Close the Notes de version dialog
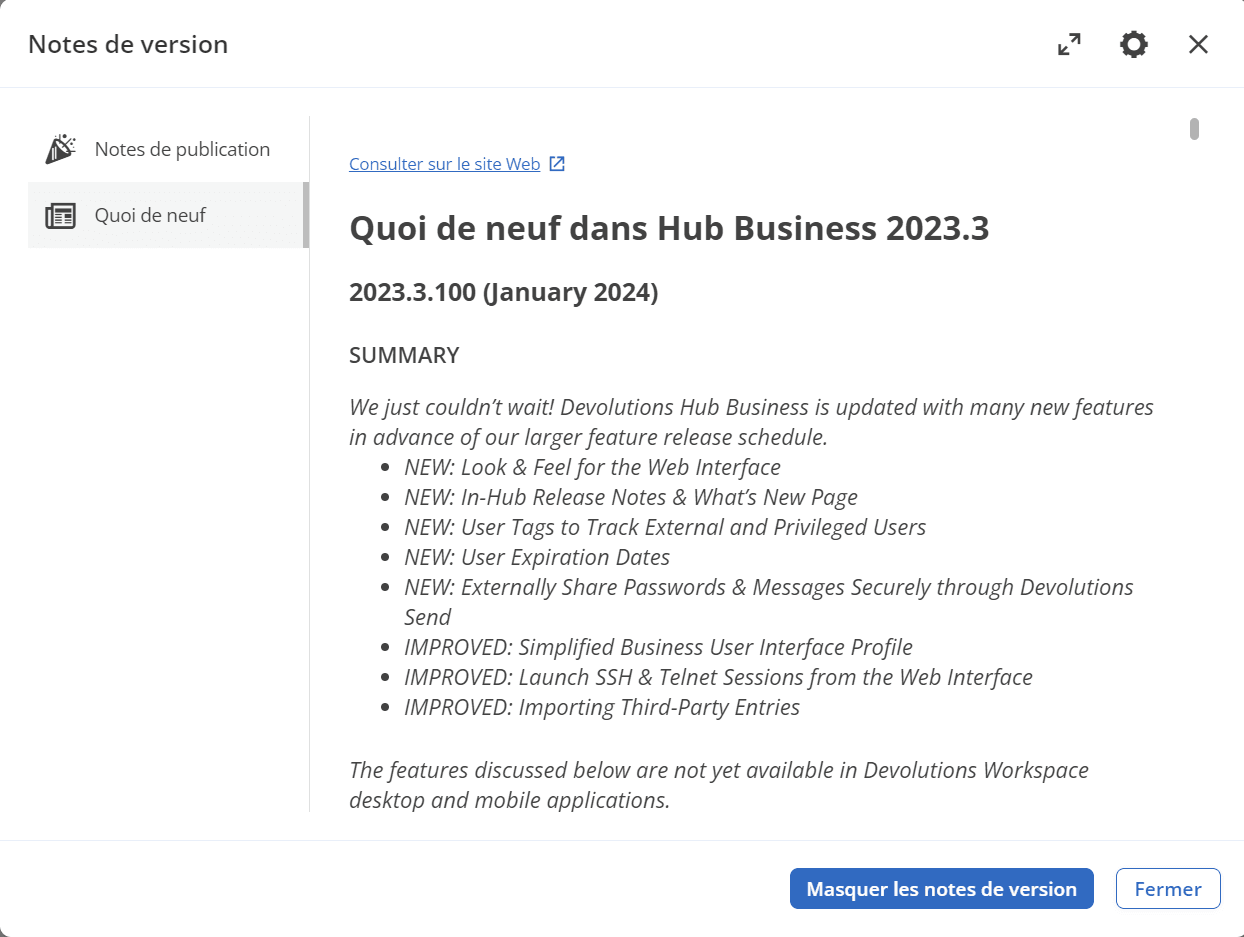The image size is (1244, 937). point(1198,45)
